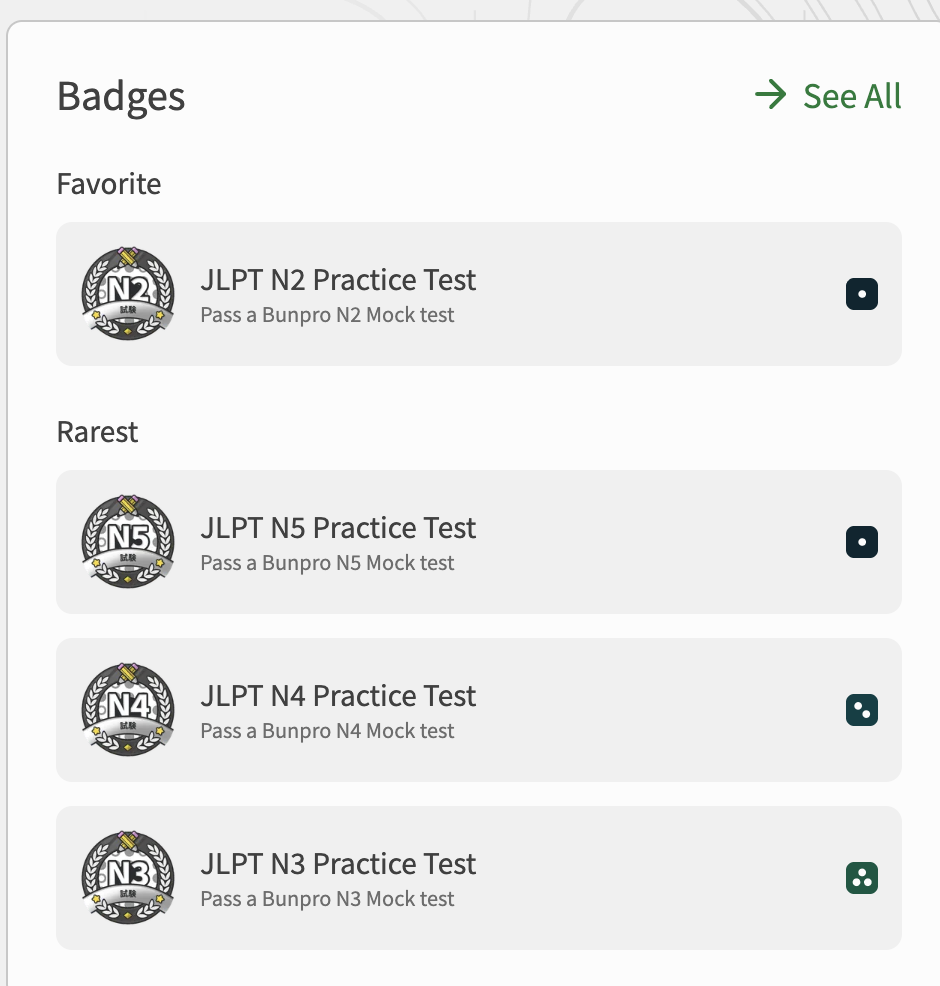Screen dimensions: 940x986
Task: Click the 'Pass a Bunpro N5 Mock test' description
Action: click(327, 563)
